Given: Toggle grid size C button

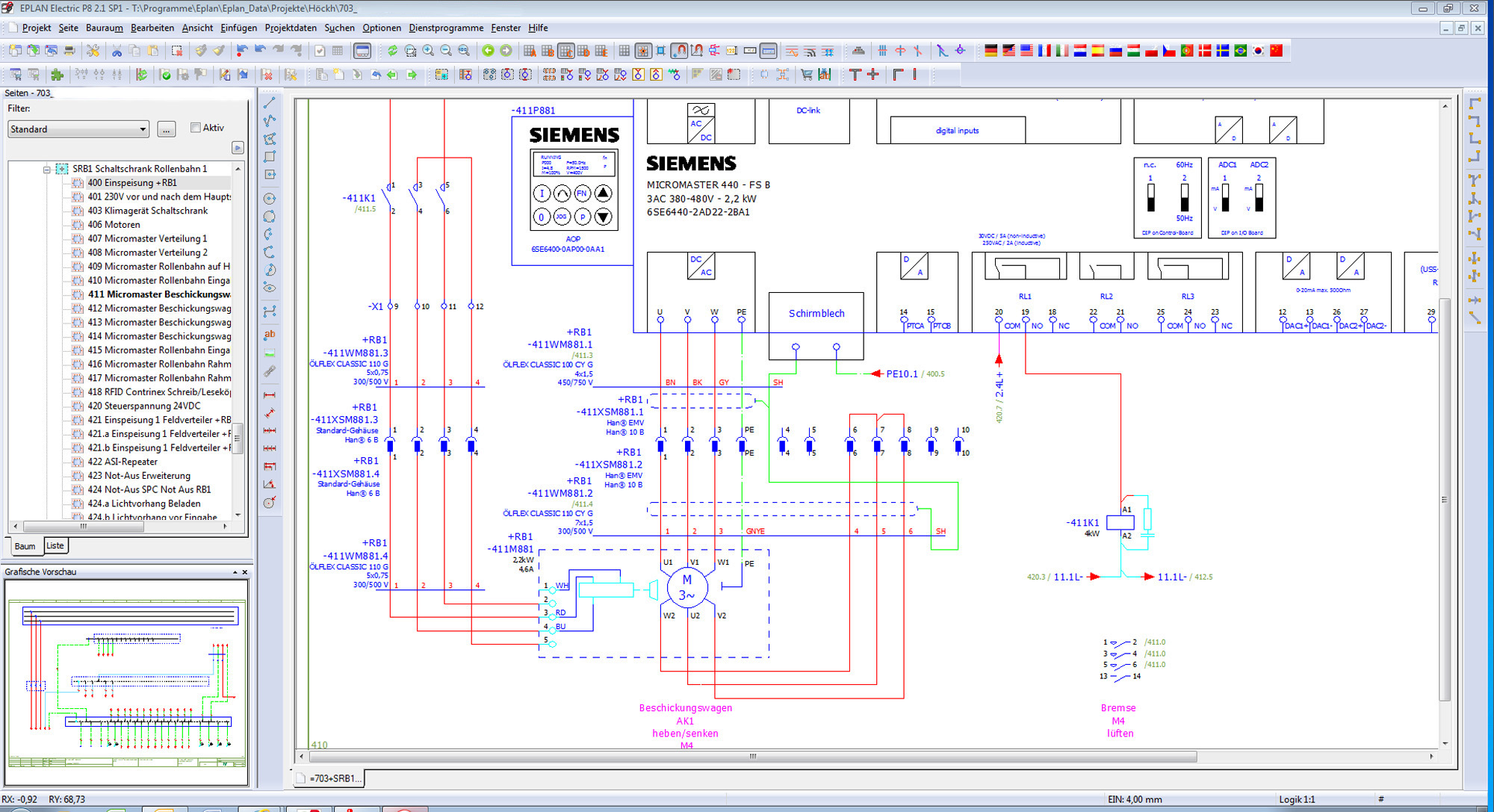Looking at the screenshot, I should (566, 51).
